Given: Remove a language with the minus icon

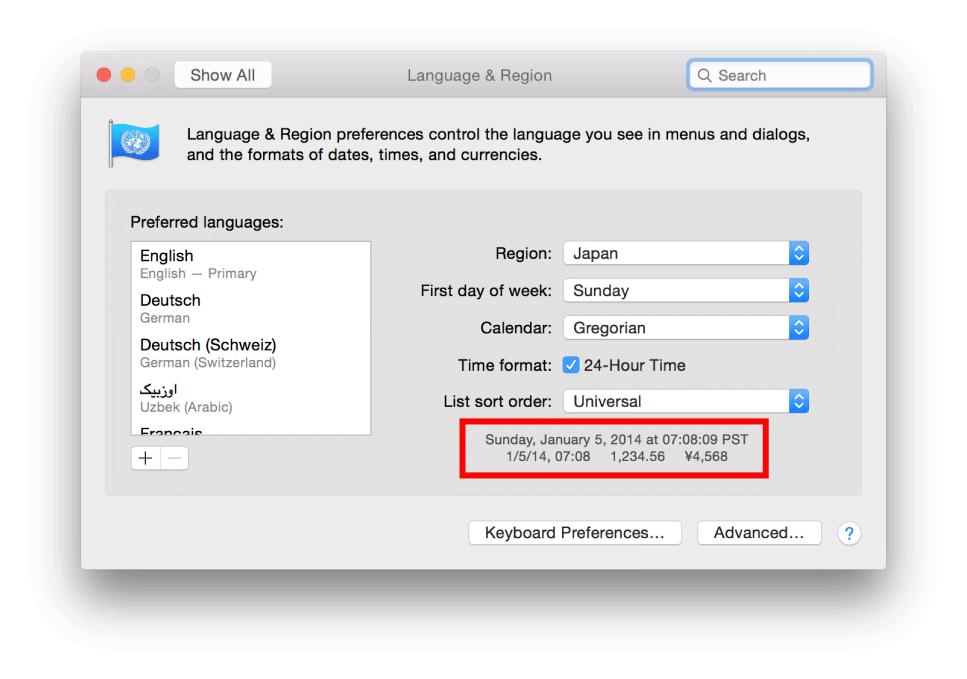Looking at the screenshot, I should 173,457.
